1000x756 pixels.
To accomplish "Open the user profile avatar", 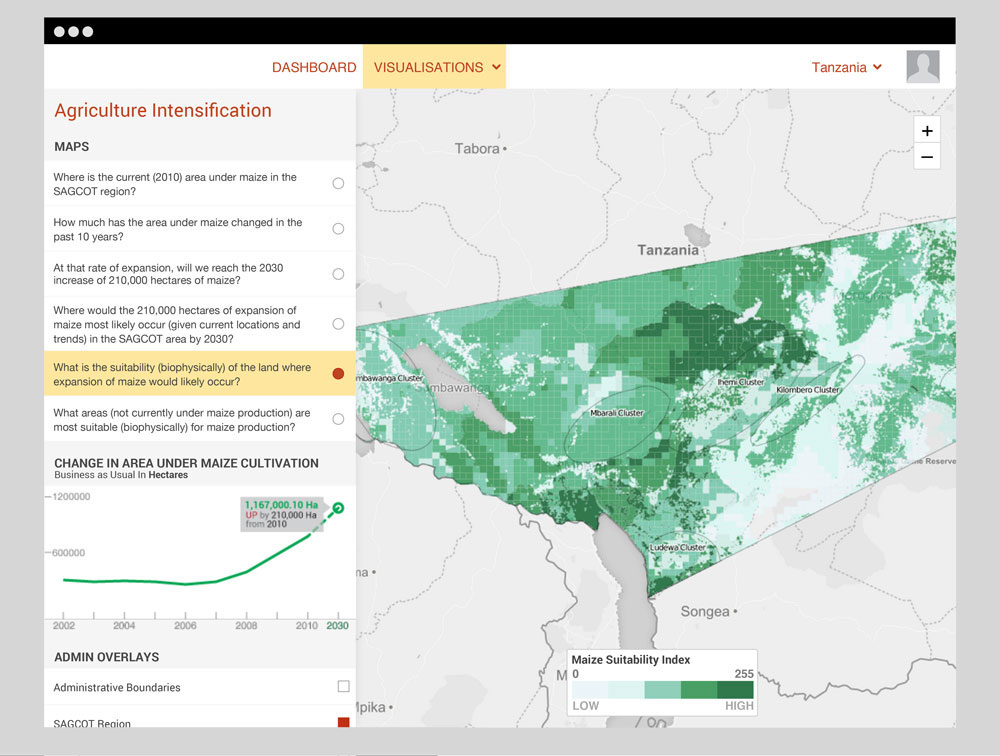I will (923, 66).
